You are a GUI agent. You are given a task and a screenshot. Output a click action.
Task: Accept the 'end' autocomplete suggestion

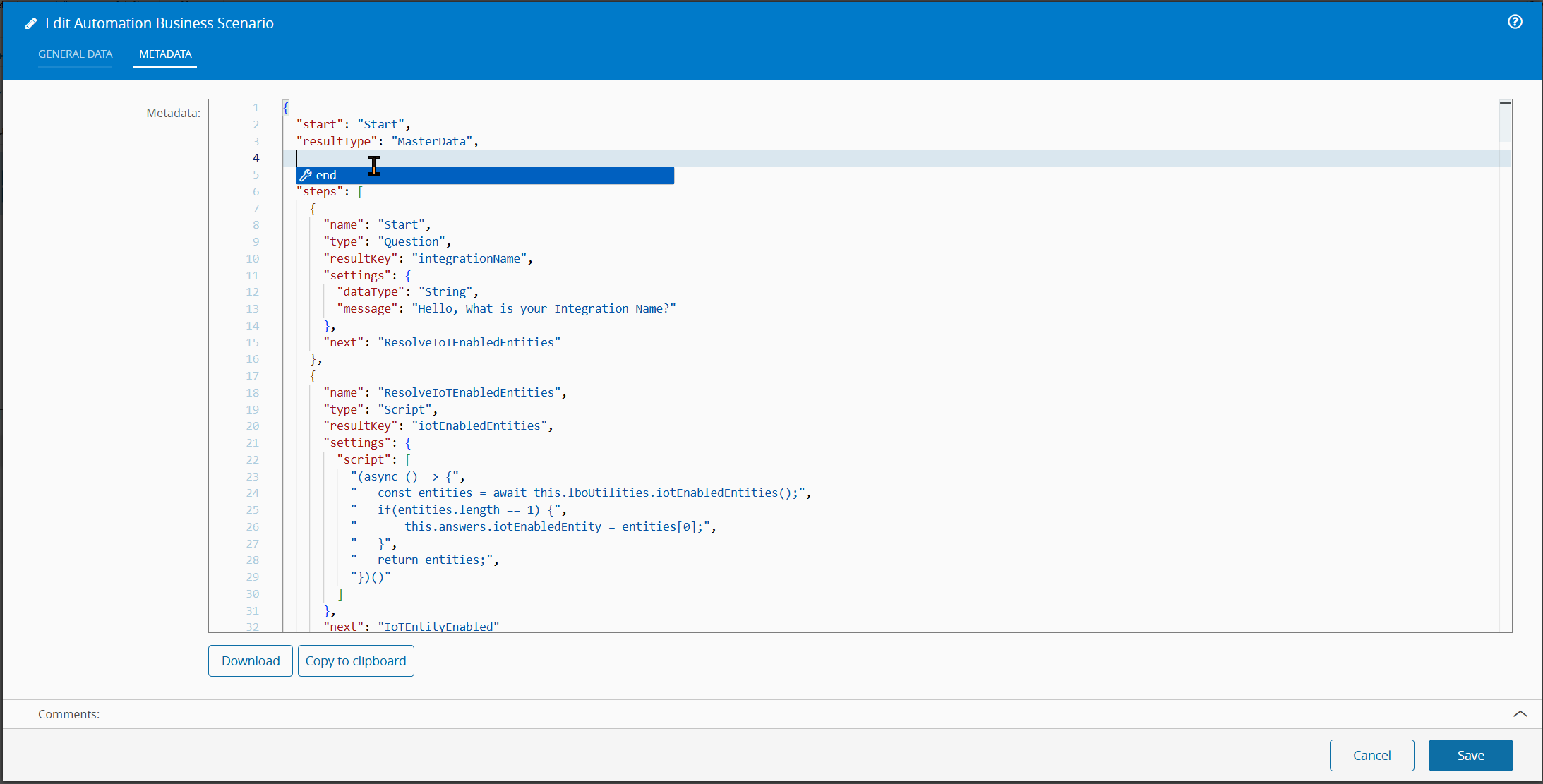pos(485,175)
